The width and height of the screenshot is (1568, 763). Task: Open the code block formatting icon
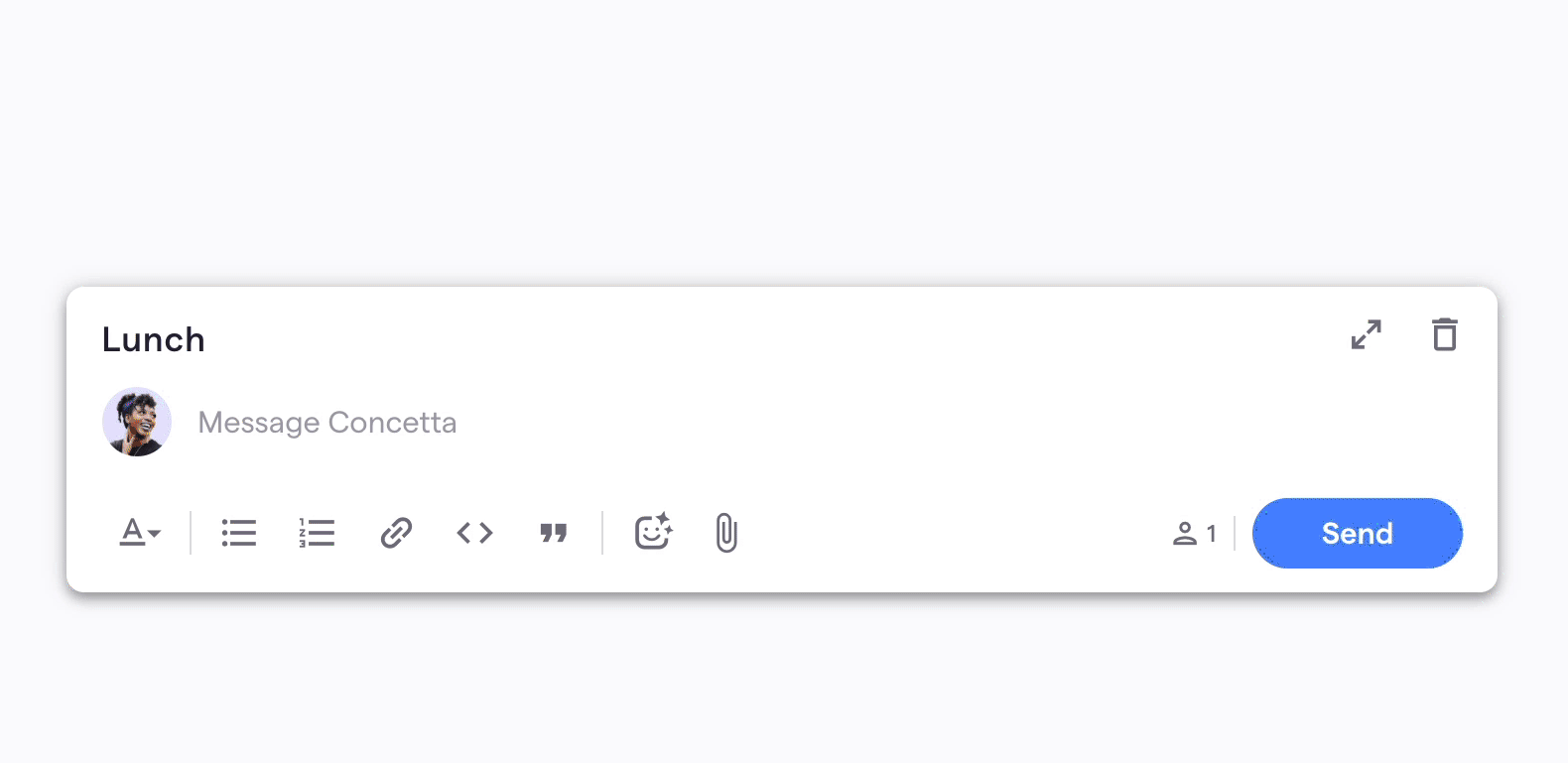[x=474, y=533]
